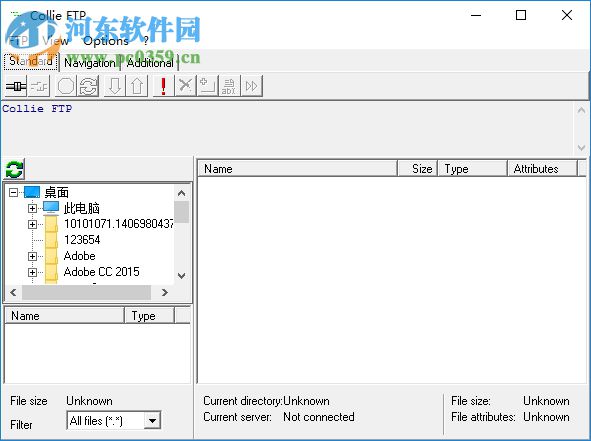The height and width of the screenshot is (441, 591).
Task: Sort remote list by Size column header
Action: pyautogui.click(x=418, y=168)
